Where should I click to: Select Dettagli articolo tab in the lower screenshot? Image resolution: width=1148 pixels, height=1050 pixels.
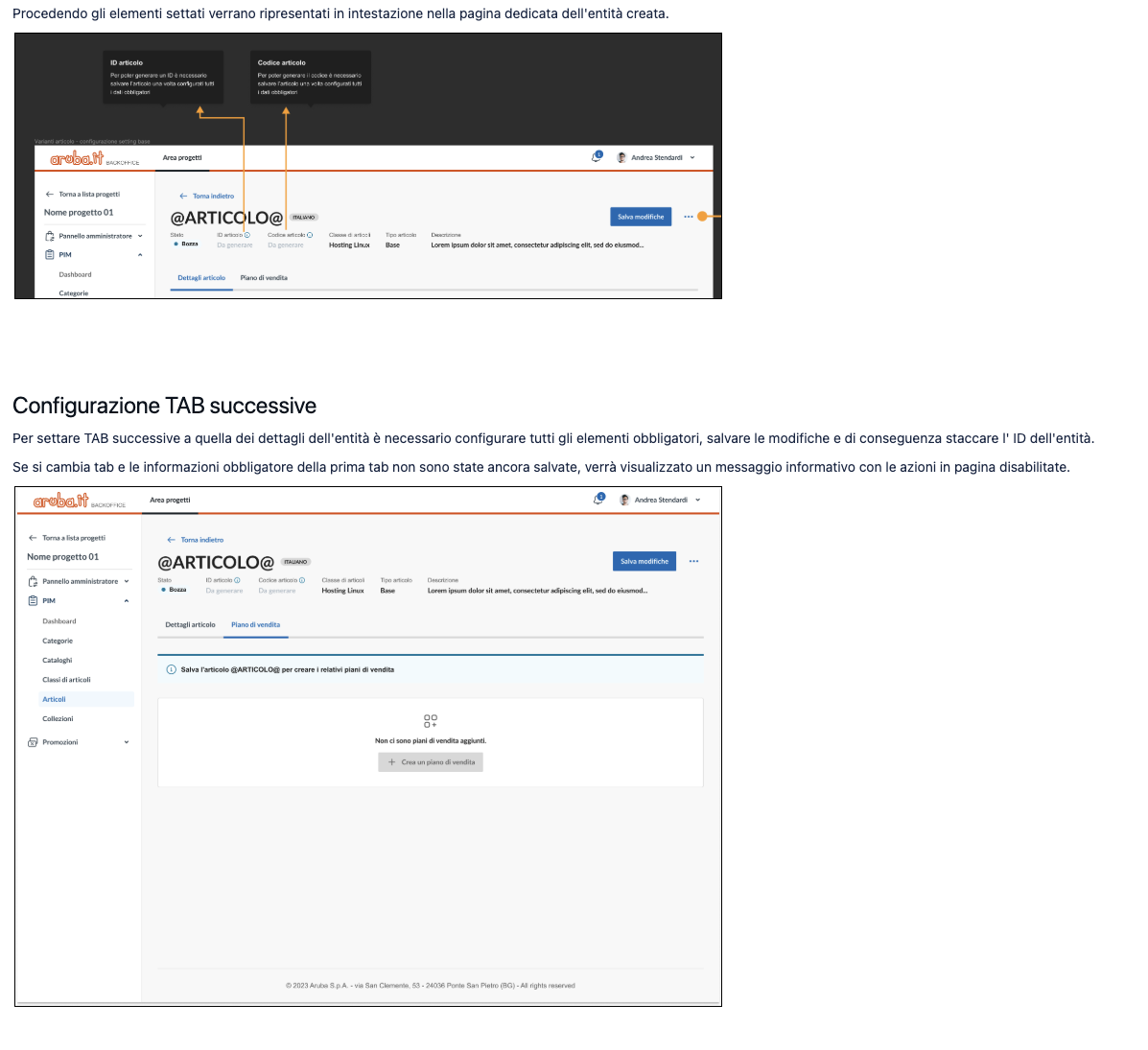(190, 625)
